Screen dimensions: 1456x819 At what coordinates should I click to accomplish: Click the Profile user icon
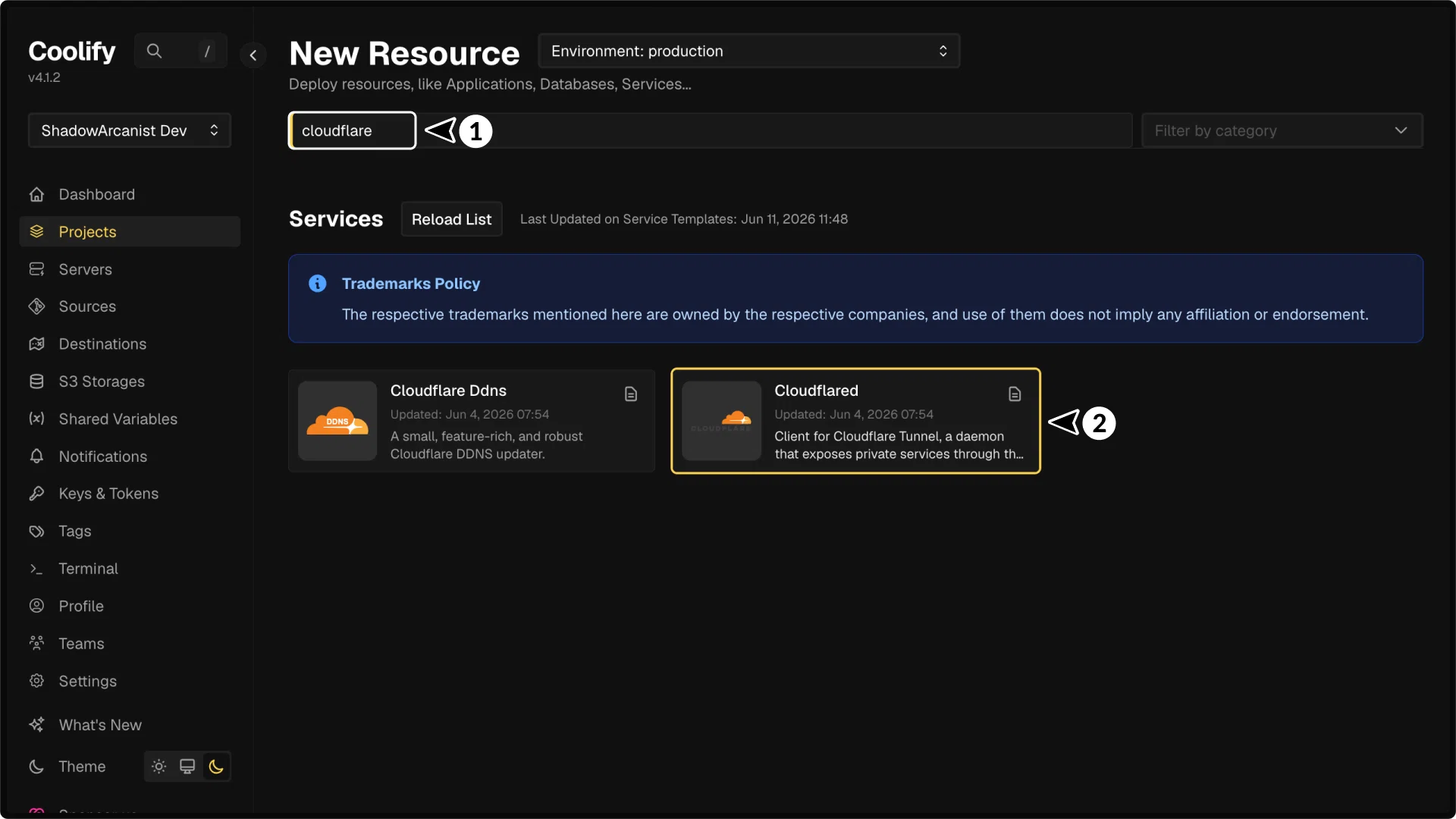click(36, 606)
